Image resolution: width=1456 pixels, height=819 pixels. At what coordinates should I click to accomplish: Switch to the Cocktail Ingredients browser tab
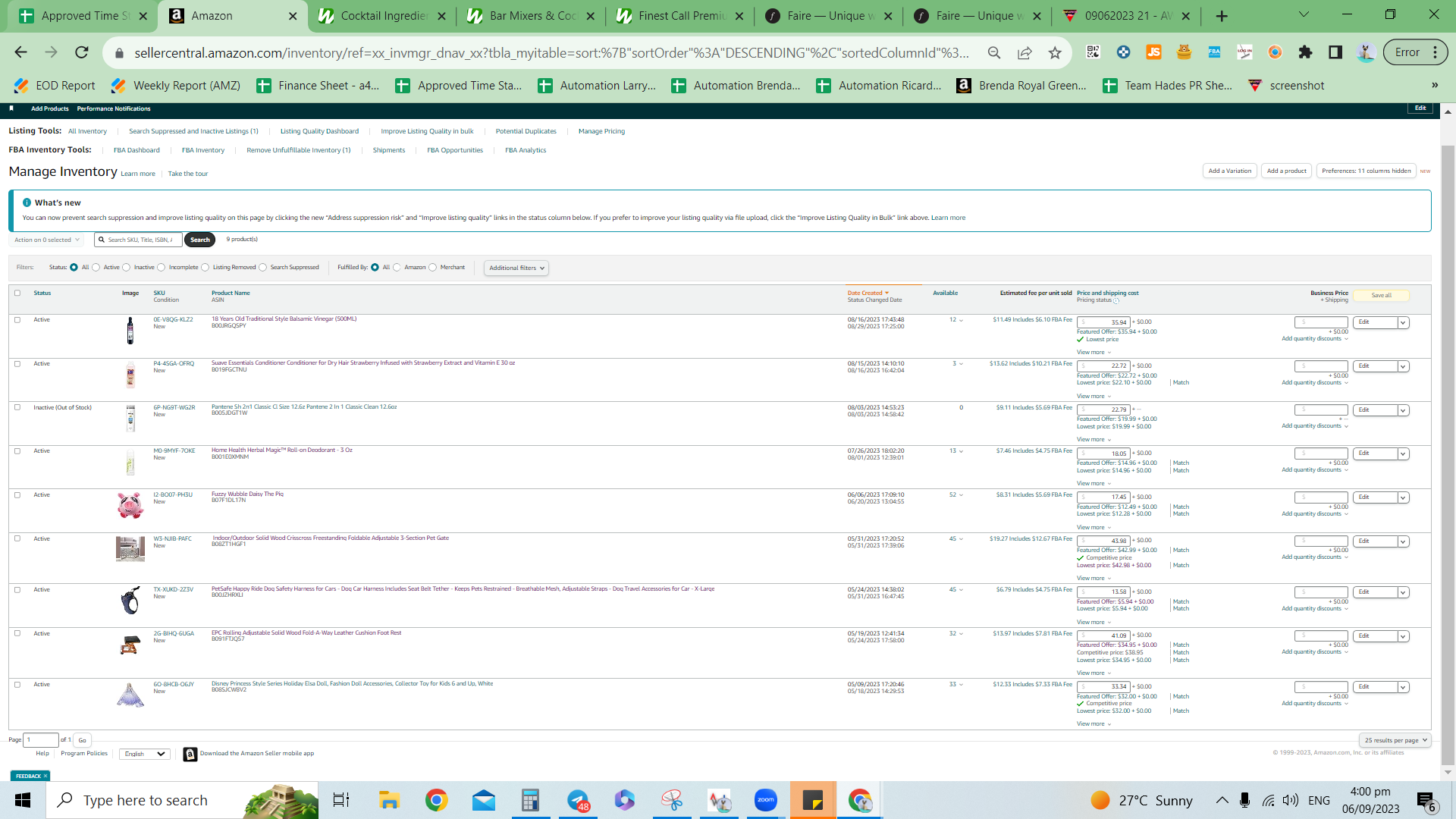[x=383, y=16]
